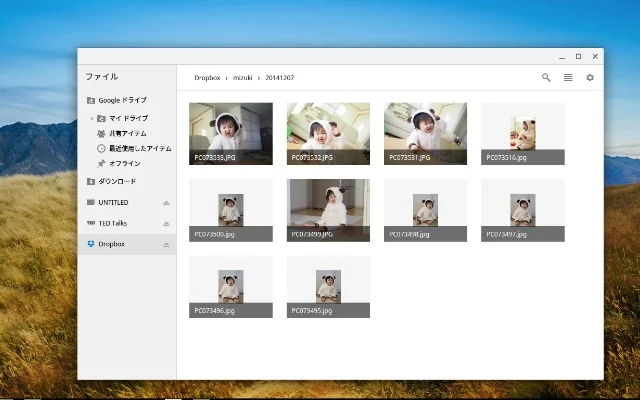640x400 pixels.
Task: Select the PC078533.JPG thumbnail
Action: (231, 133)
